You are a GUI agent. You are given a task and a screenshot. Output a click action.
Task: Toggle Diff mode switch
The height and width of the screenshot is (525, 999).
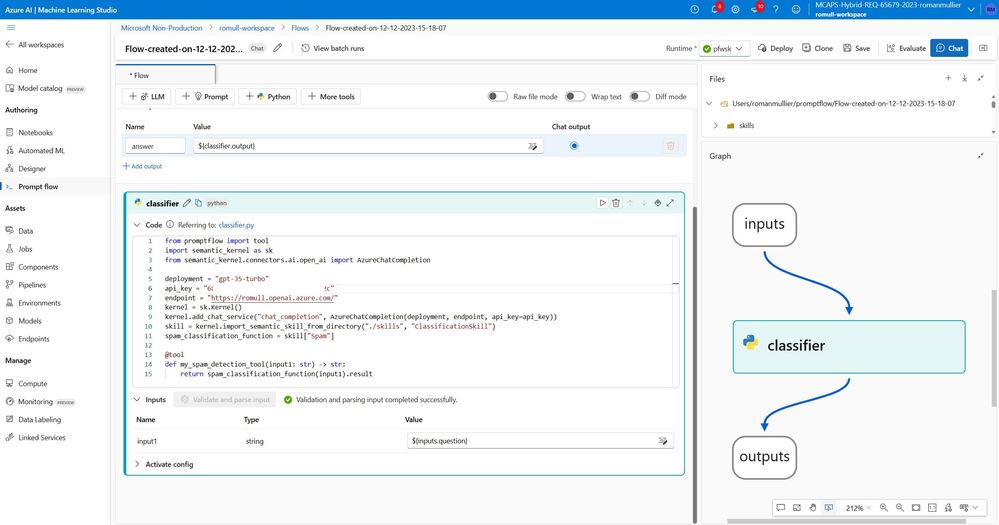pyautogui.click(x=640, y=96)
